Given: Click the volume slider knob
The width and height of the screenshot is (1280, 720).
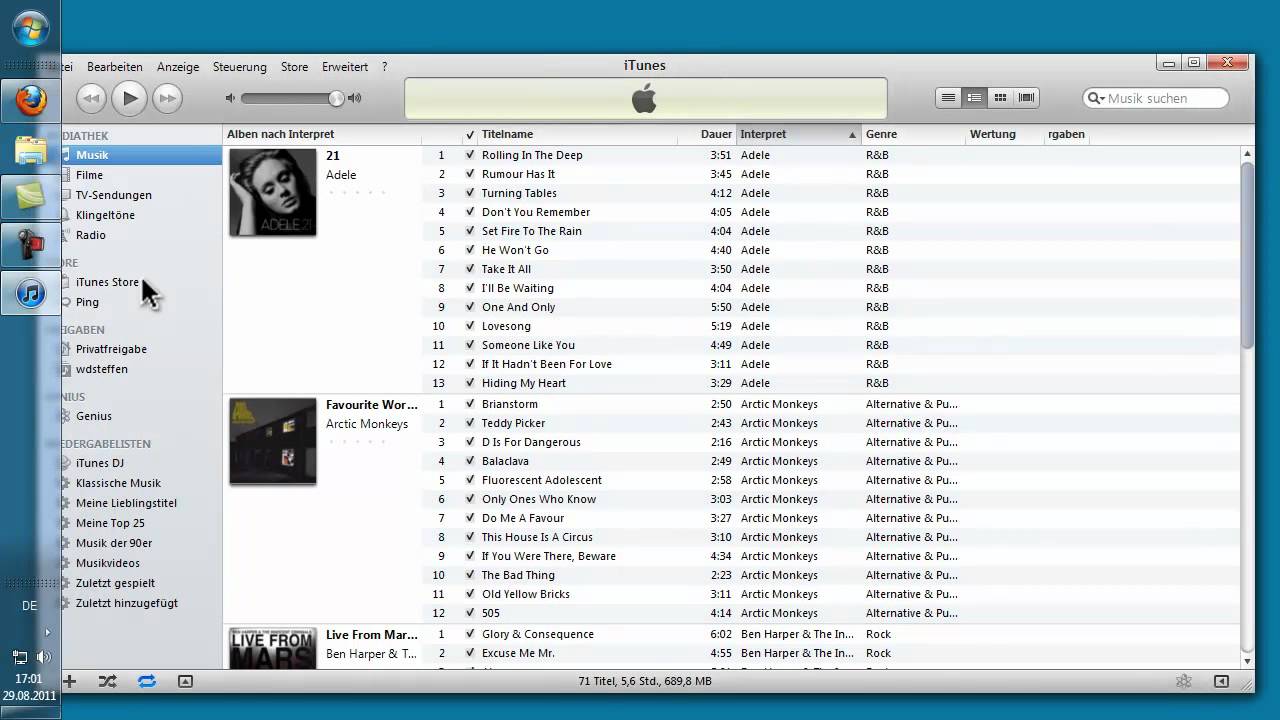Looking at the screenshot, I should pos(336,98).
